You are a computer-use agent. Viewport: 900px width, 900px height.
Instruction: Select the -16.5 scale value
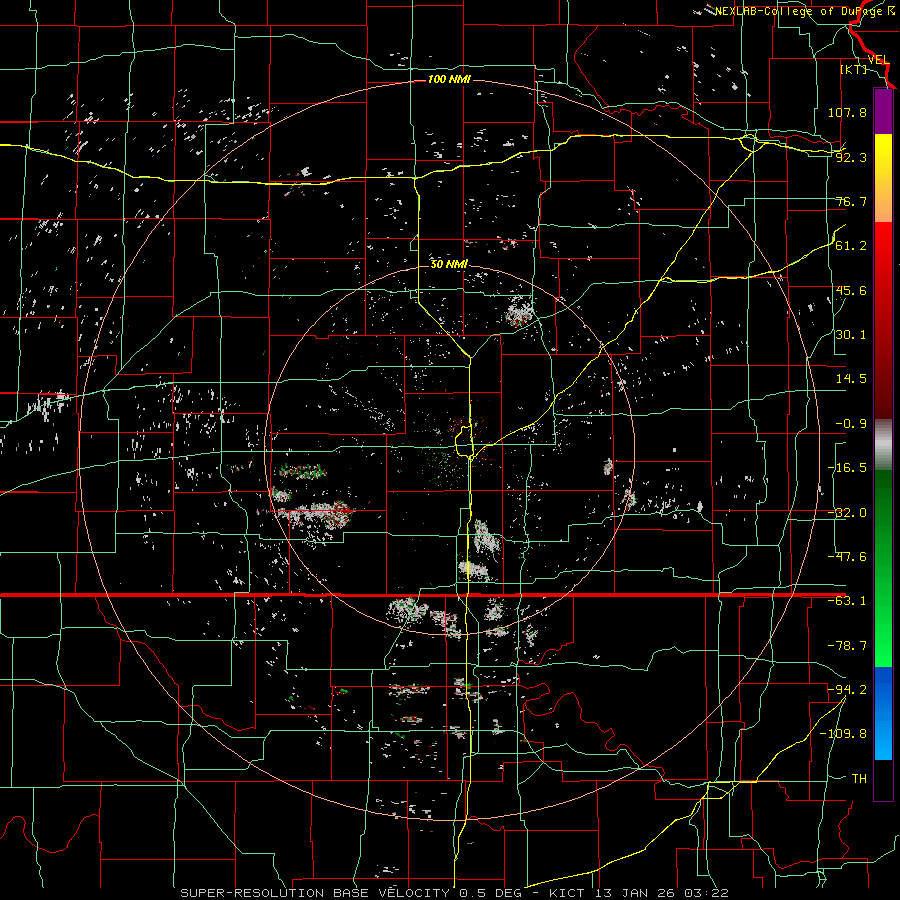click(847, 468)
